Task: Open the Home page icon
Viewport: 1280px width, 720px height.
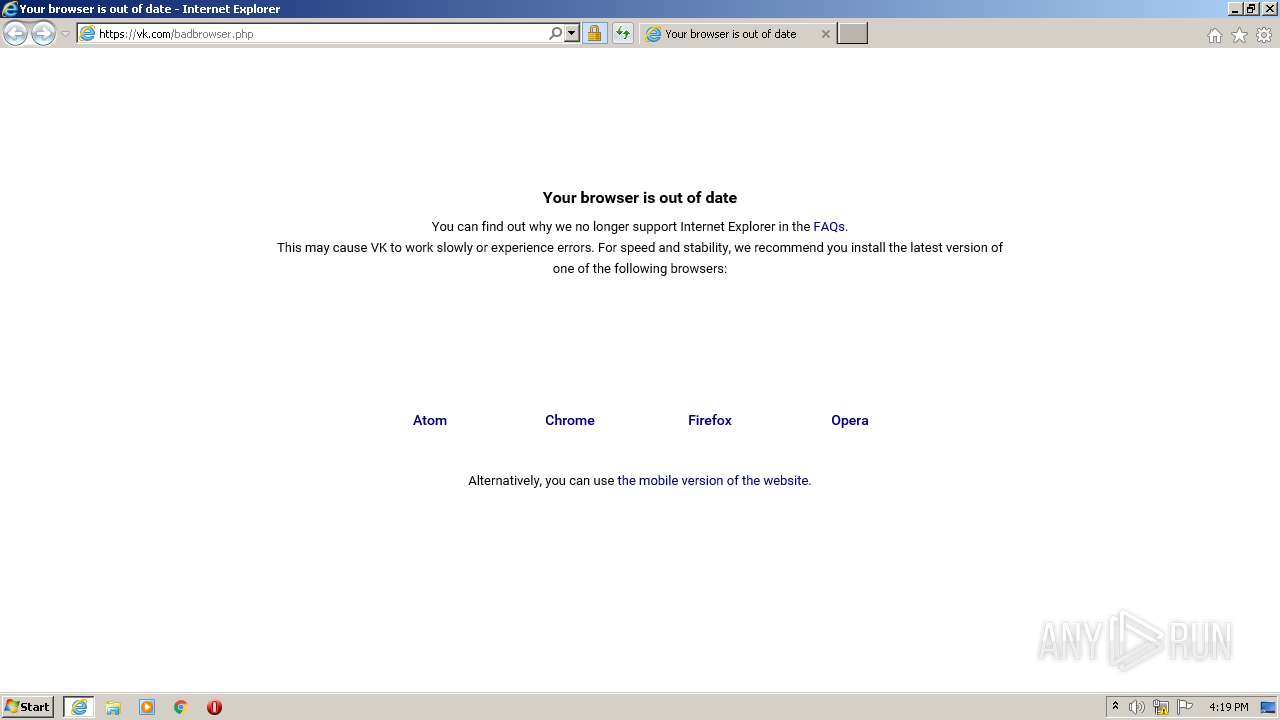Action: tap(1214, 35)
